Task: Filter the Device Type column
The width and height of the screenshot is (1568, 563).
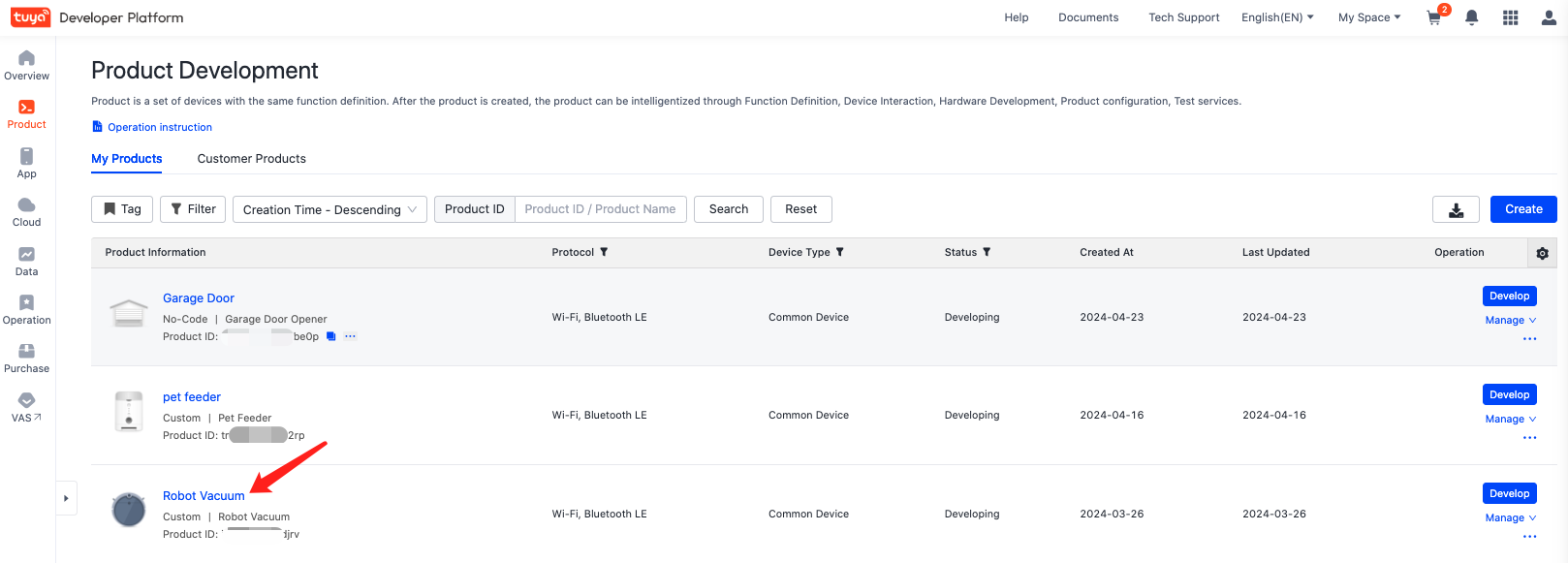Action: (x=840, y=252)
